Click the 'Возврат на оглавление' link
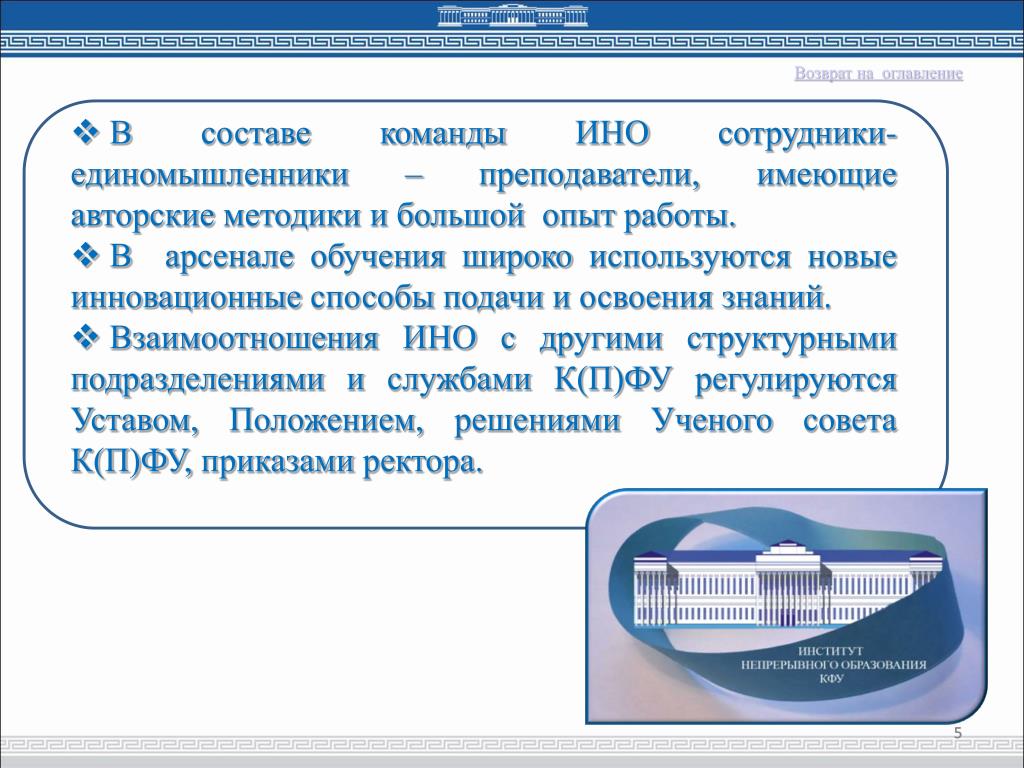 [x=878, y=73]
